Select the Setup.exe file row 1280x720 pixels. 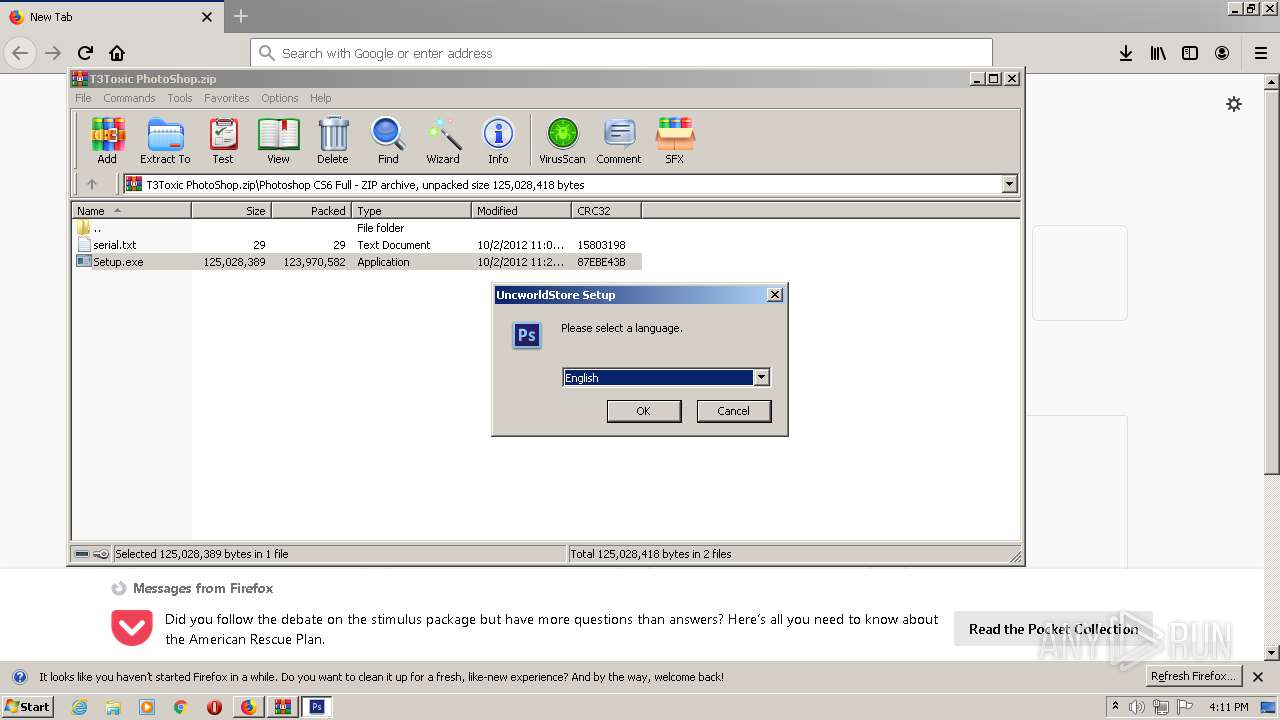pyautogui.click(x=358, y=262)
